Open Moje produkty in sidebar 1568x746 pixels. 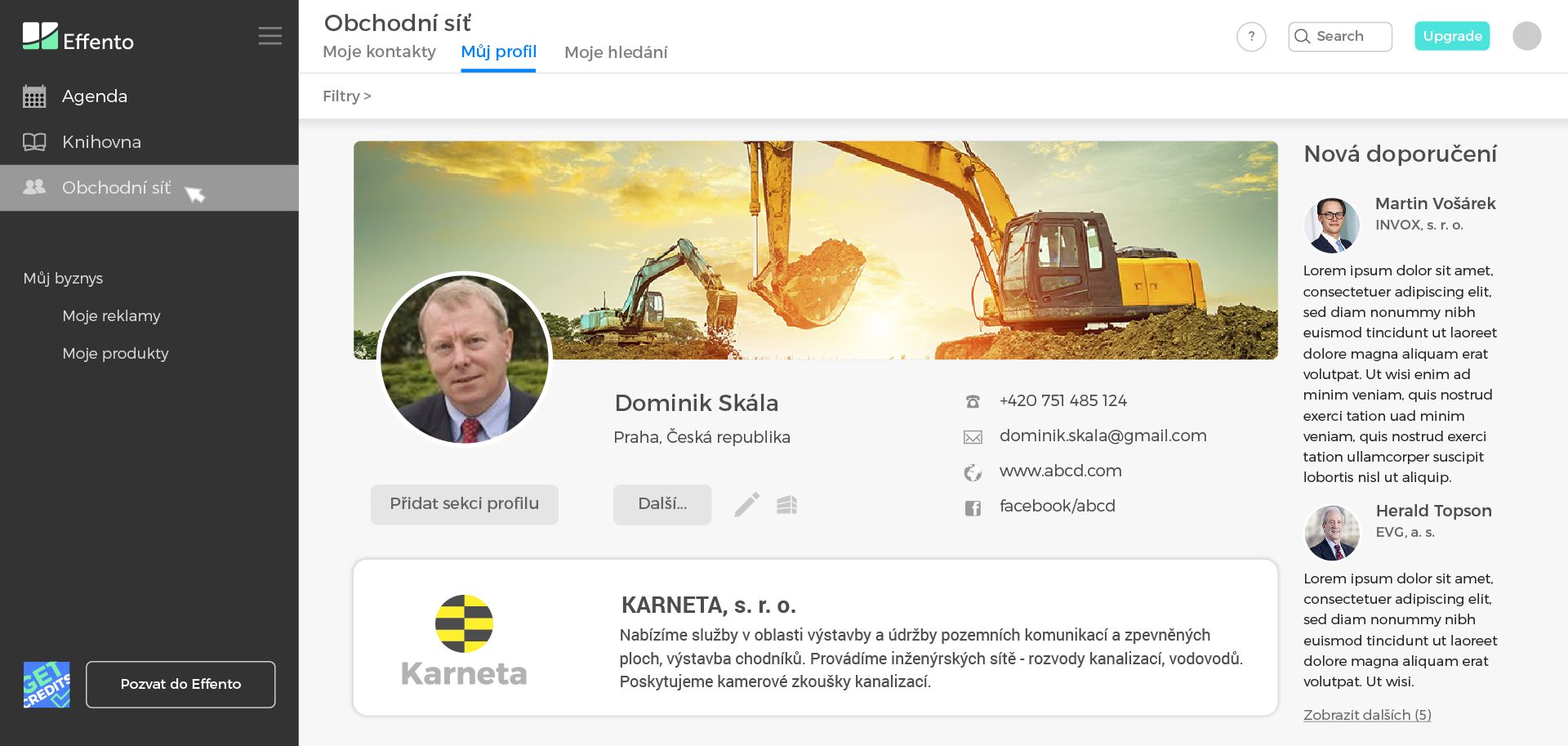pos(115,354)
